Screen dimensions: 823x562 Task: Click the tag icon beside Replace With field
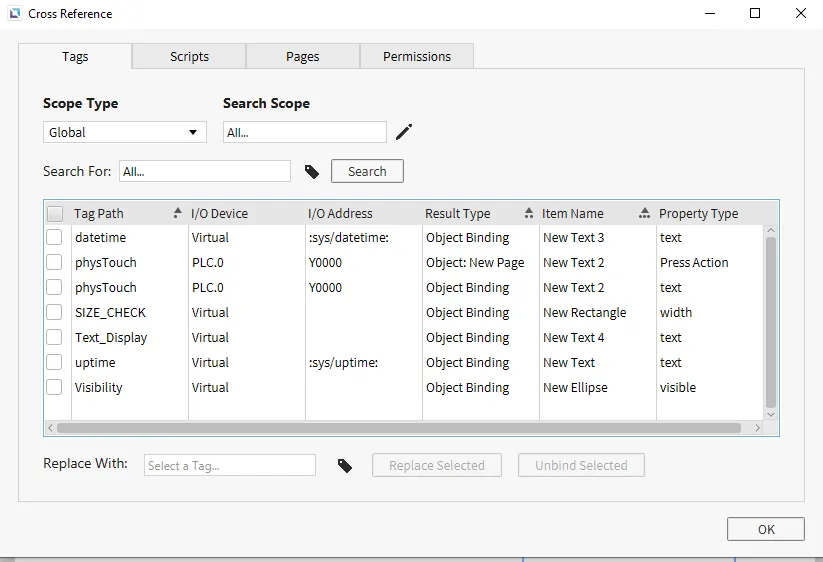[x=345, y=466]
